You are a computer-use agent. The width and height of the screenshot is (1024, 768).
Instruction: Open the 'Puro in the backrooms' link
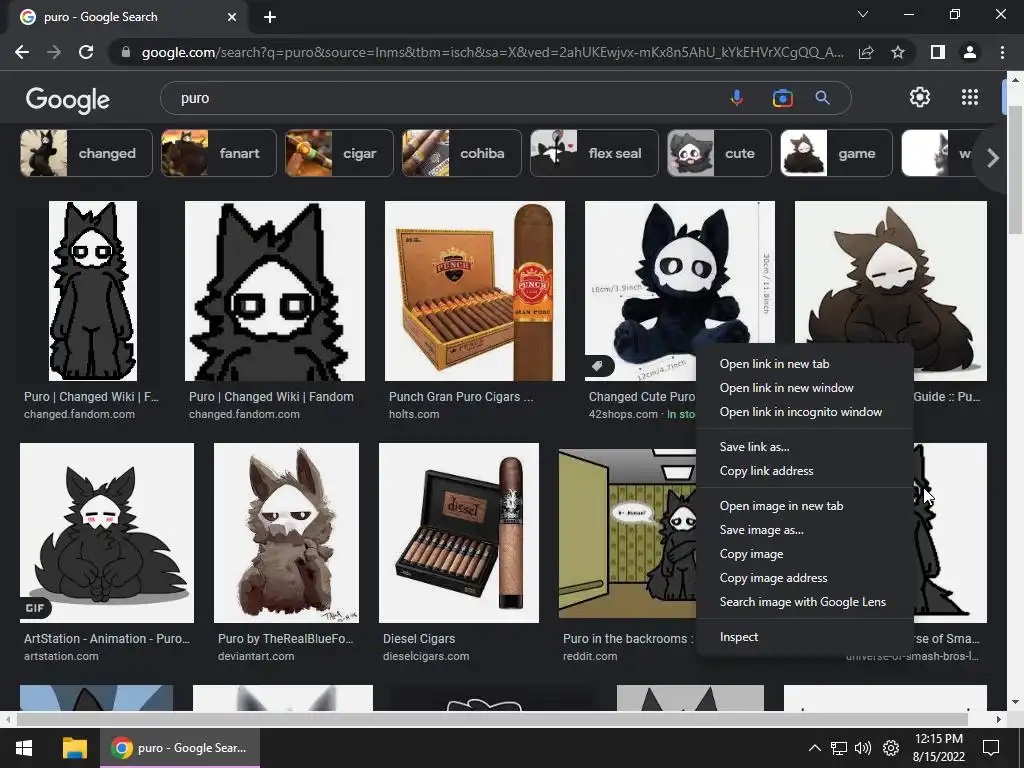pos(627,639)
